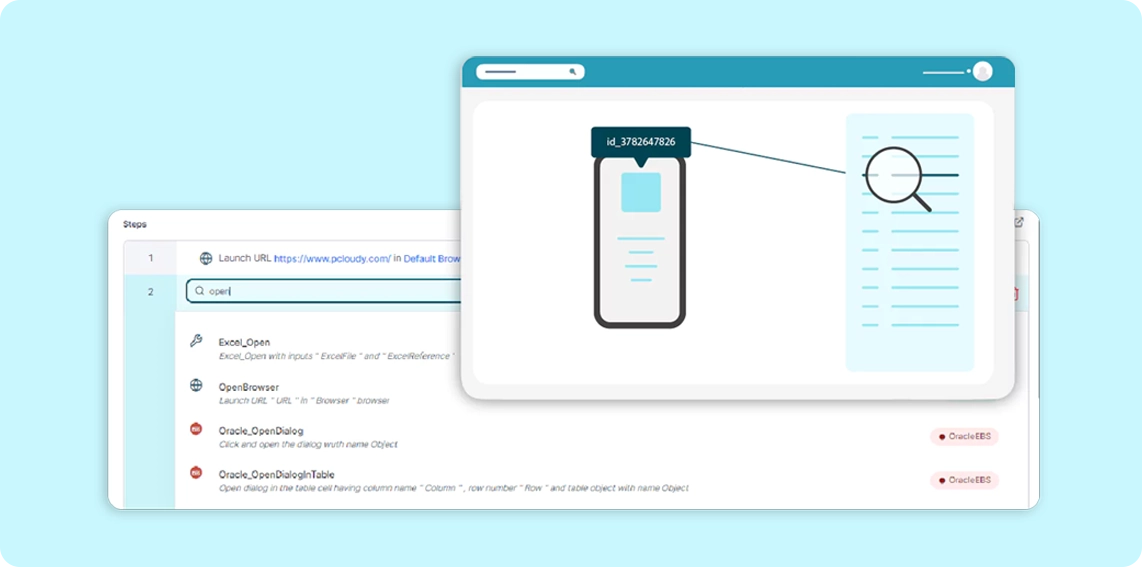Click the OracleEBS tag on the Oracle_OpenDialog row

(964, 436)
